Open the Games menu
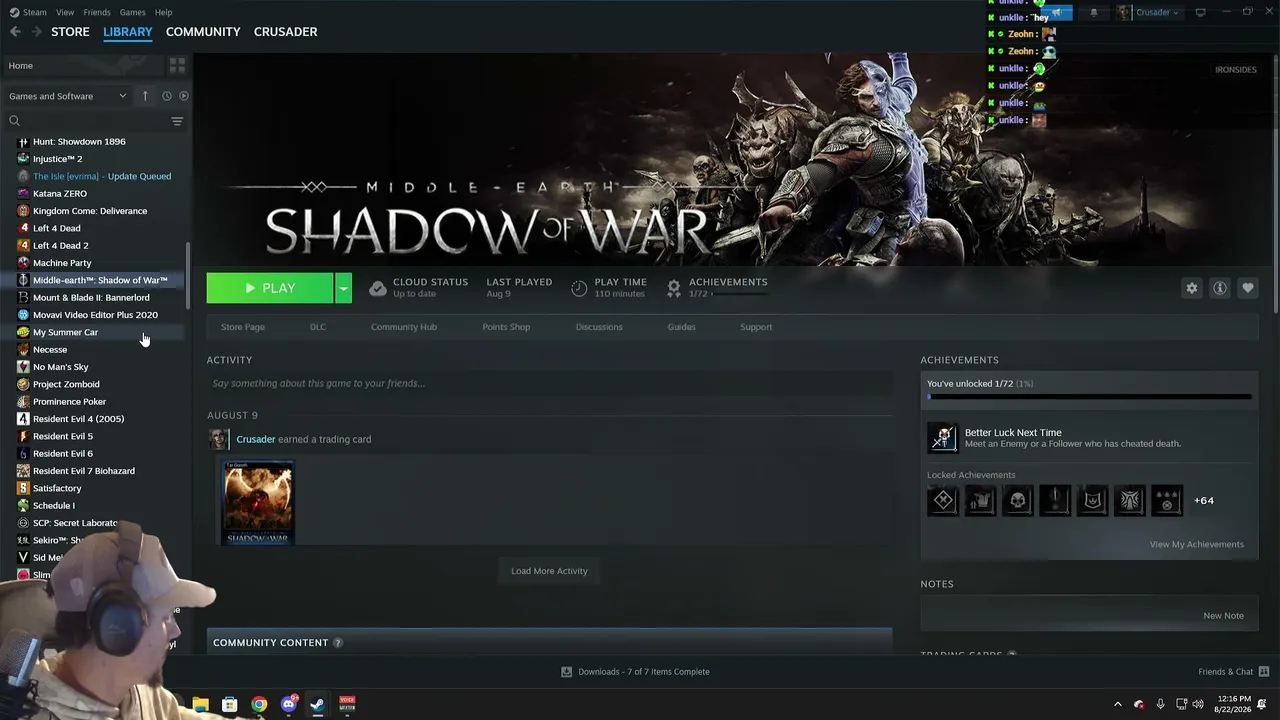The height and width of the screenshot is (720, 1280). pyautogui.click(x=132, y=12)
